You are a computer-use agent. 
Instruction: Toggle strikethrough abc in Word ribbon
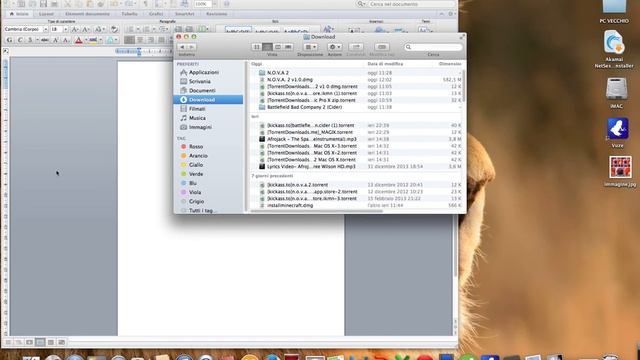(45, 40)
